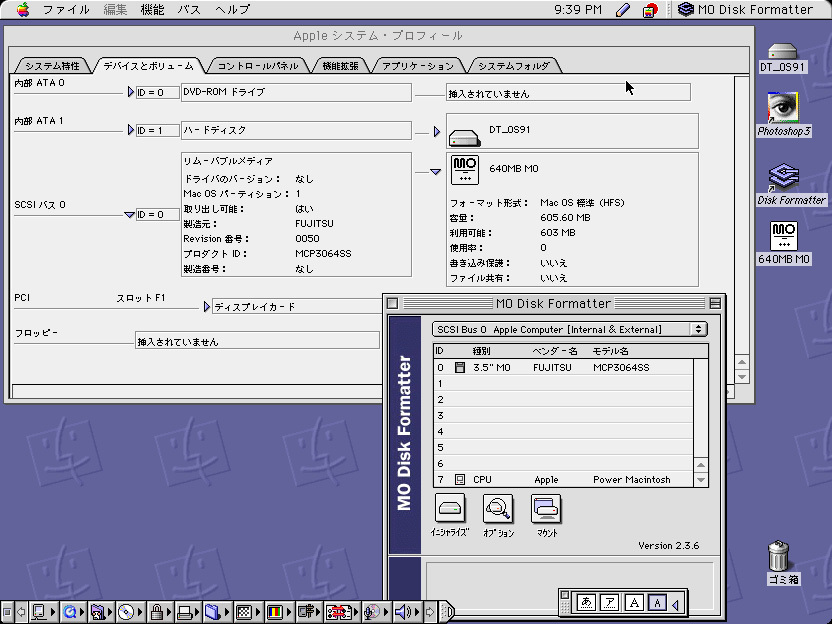The height and width of the screenshot is (624, 832).
Task: Select the FUJITSU MCP3064SS row at ID 0
Action: pyautogui.click(x=563, y=367)
